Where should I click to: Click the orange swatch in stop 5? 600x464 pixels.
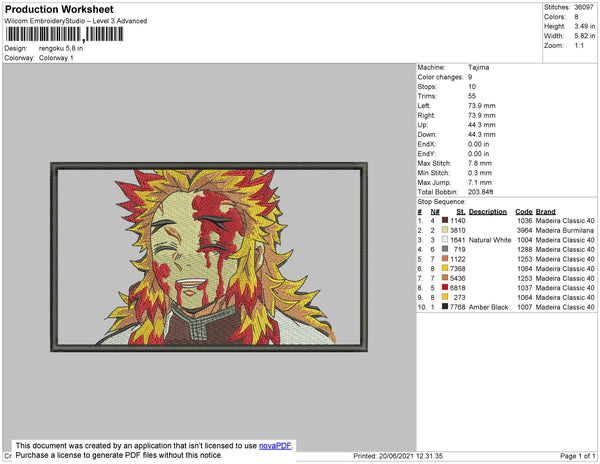tap(445, 259)
